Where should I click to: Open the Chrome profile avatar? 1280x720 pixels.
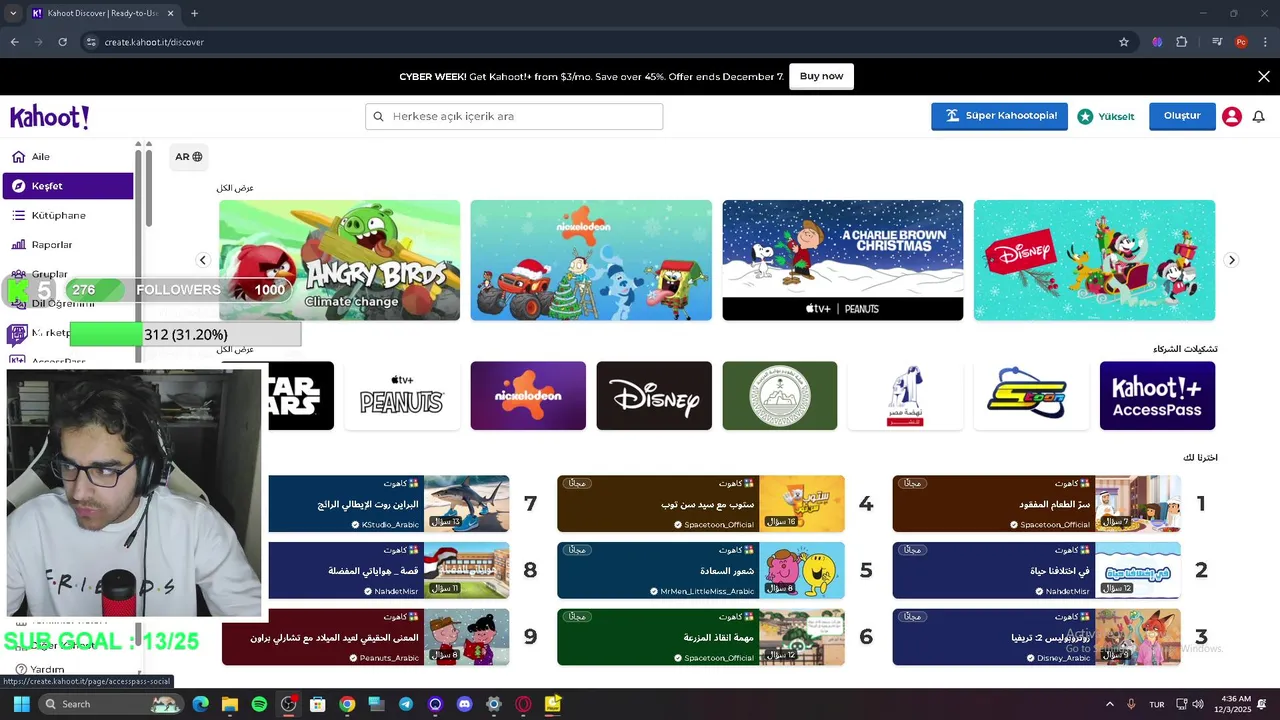[1241, 42]
